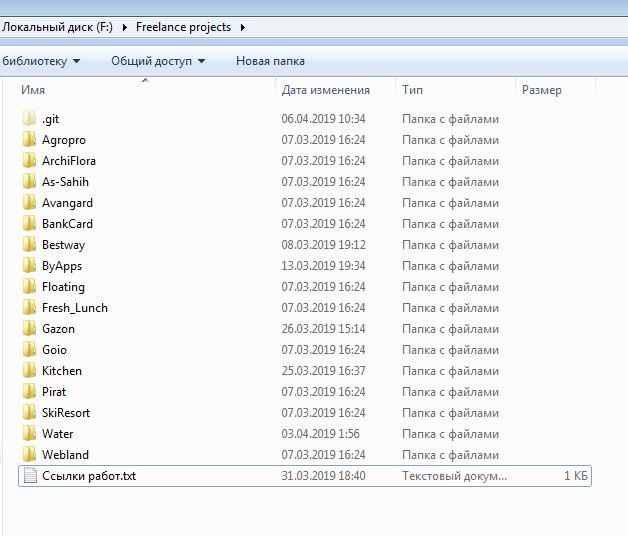
Task: Click the Bestway folder name
Action: tap(64, 245)
